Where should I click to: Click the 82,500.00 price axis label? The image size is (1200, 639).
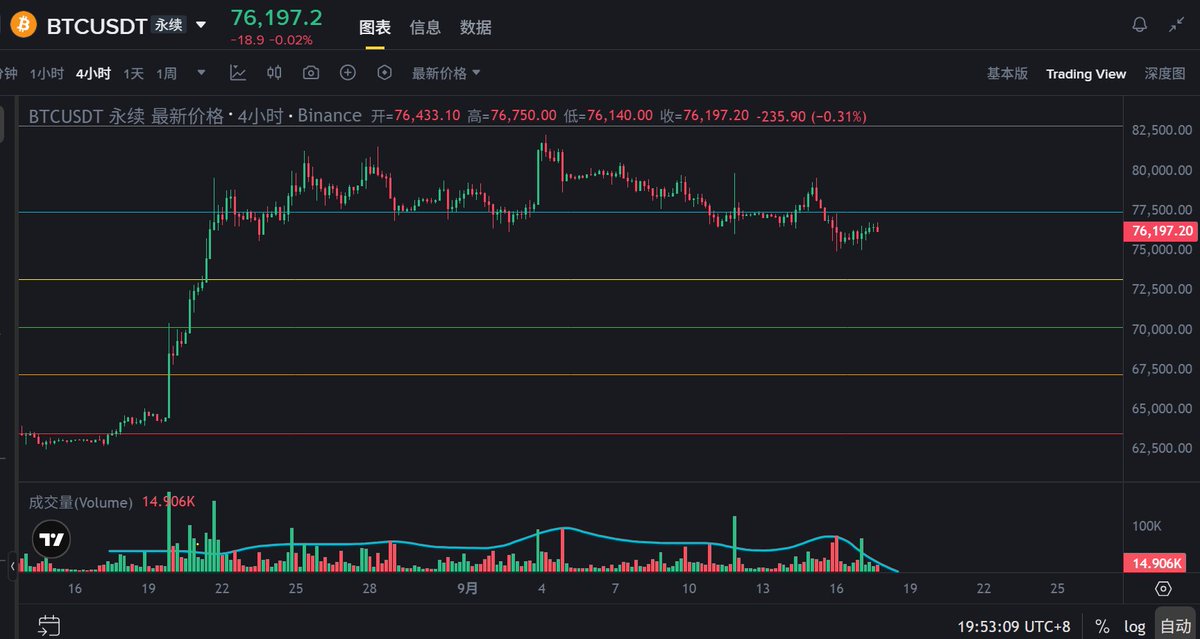(x=1162, y=130)
